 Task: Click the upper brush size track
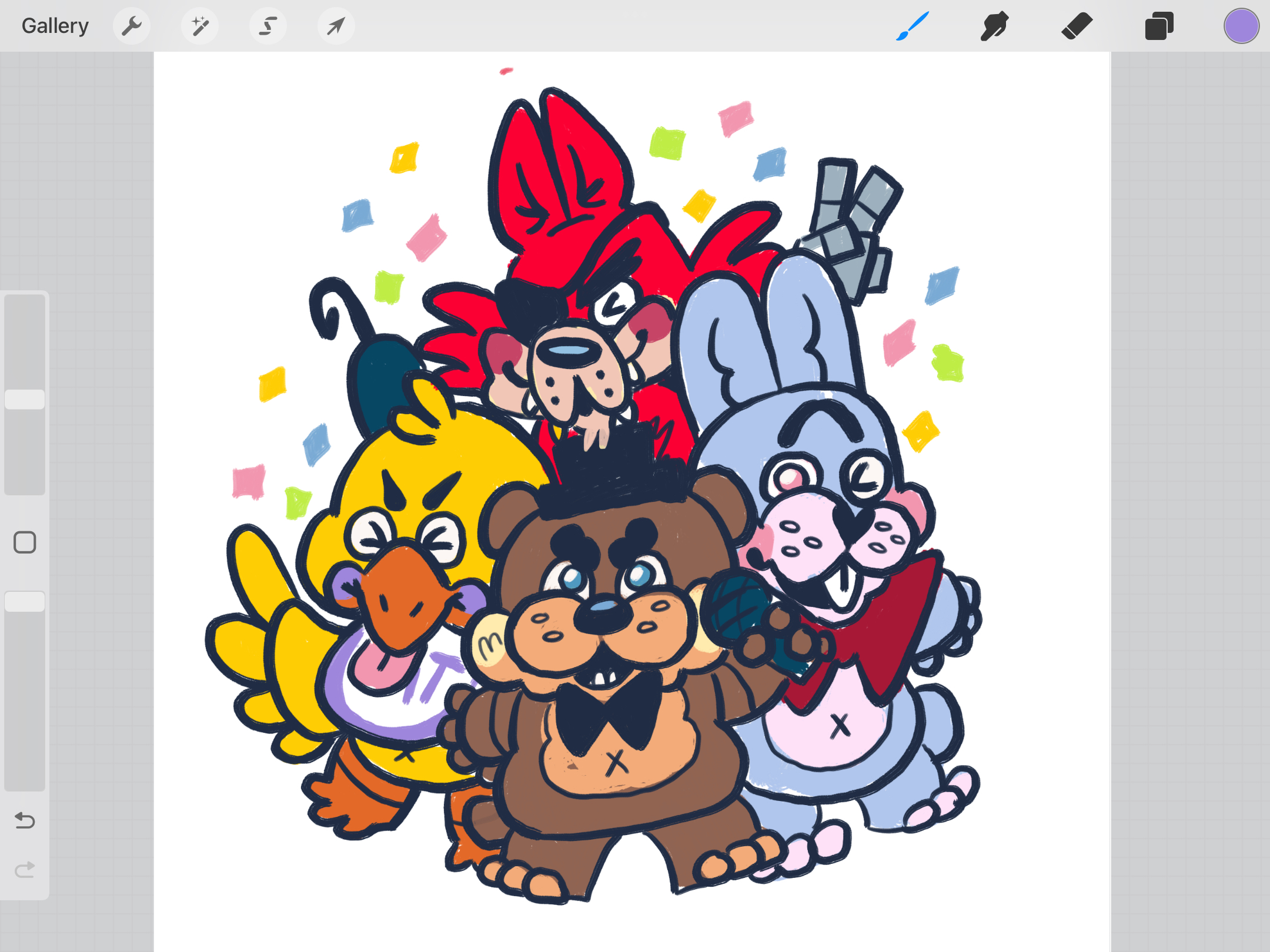(x=25, y=341)
